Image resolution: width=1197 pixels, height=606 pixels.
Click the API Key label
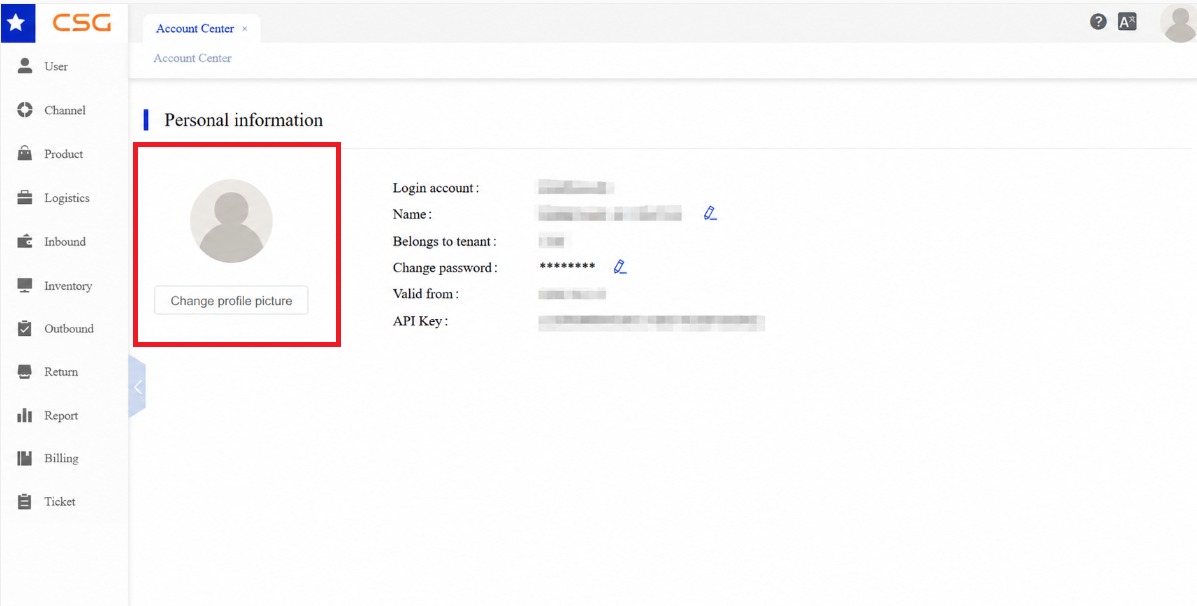(420, 321)
